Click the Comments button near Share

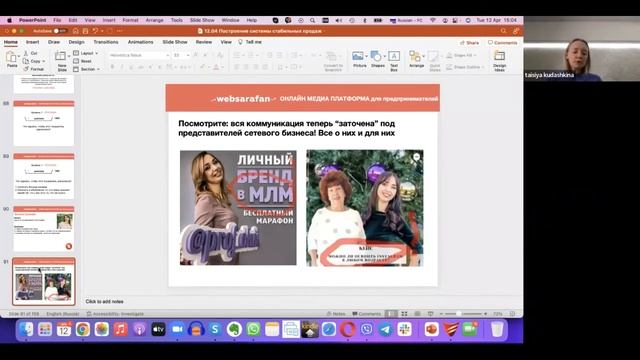[503, 42]
